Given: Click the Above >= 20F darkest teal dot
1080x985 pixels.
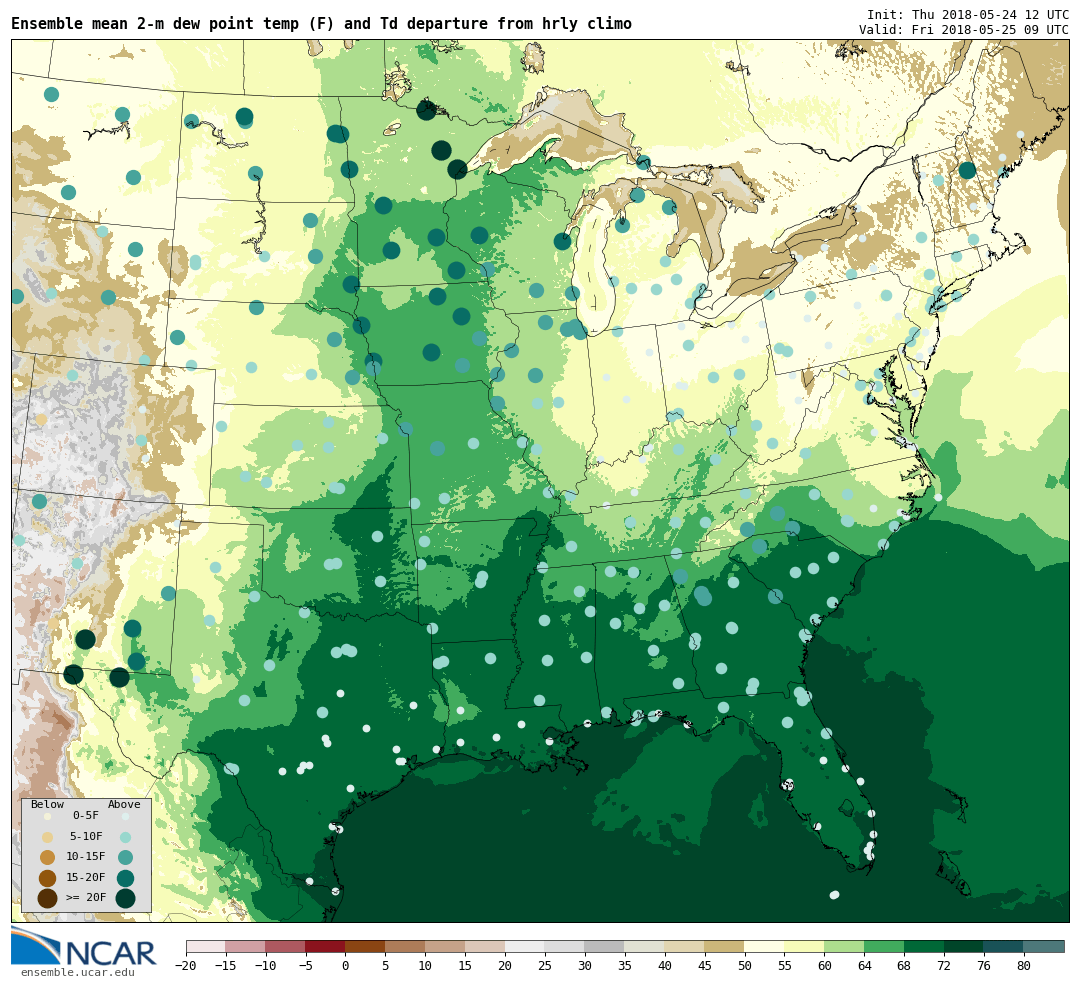Looking at the screenshot, I should click(x=125, y=898).
